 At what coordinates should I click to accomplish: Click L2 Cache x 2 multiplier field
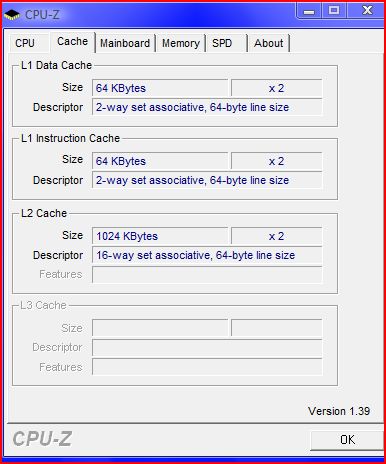pos(276,236)
